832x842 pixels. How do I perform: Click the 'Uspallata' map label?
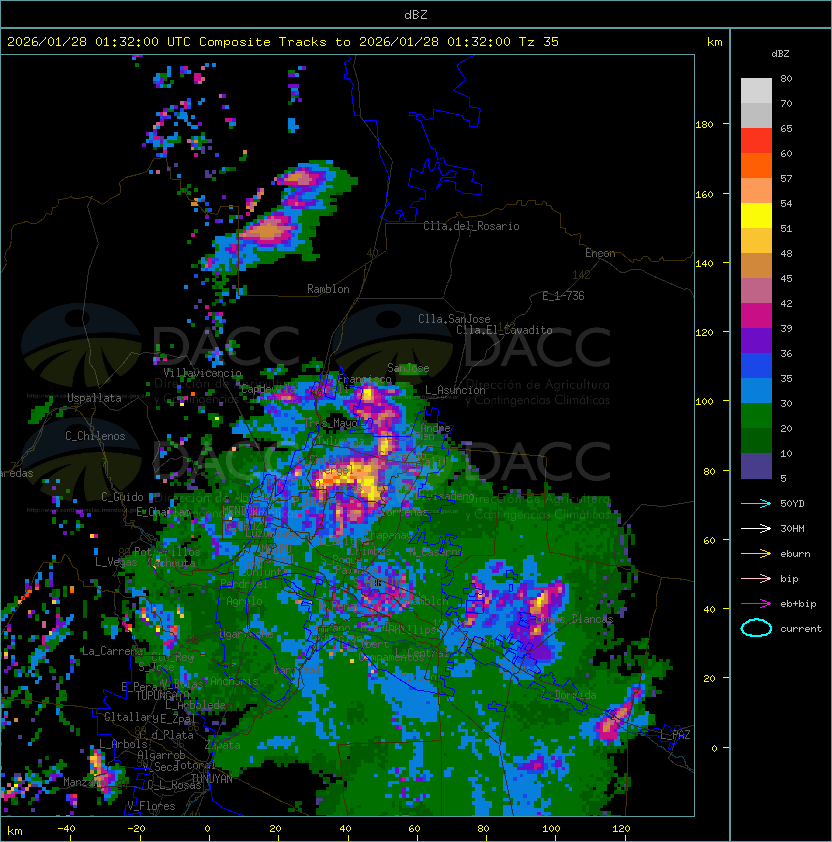(x=94, y=398)
